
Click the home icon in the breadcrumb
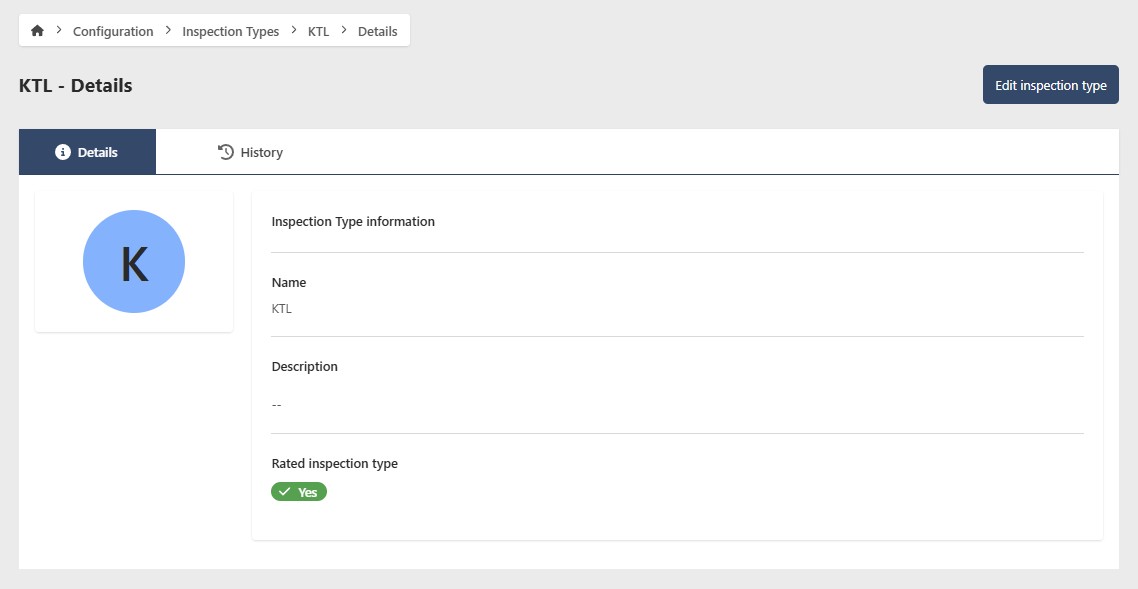tap(37, 30)
